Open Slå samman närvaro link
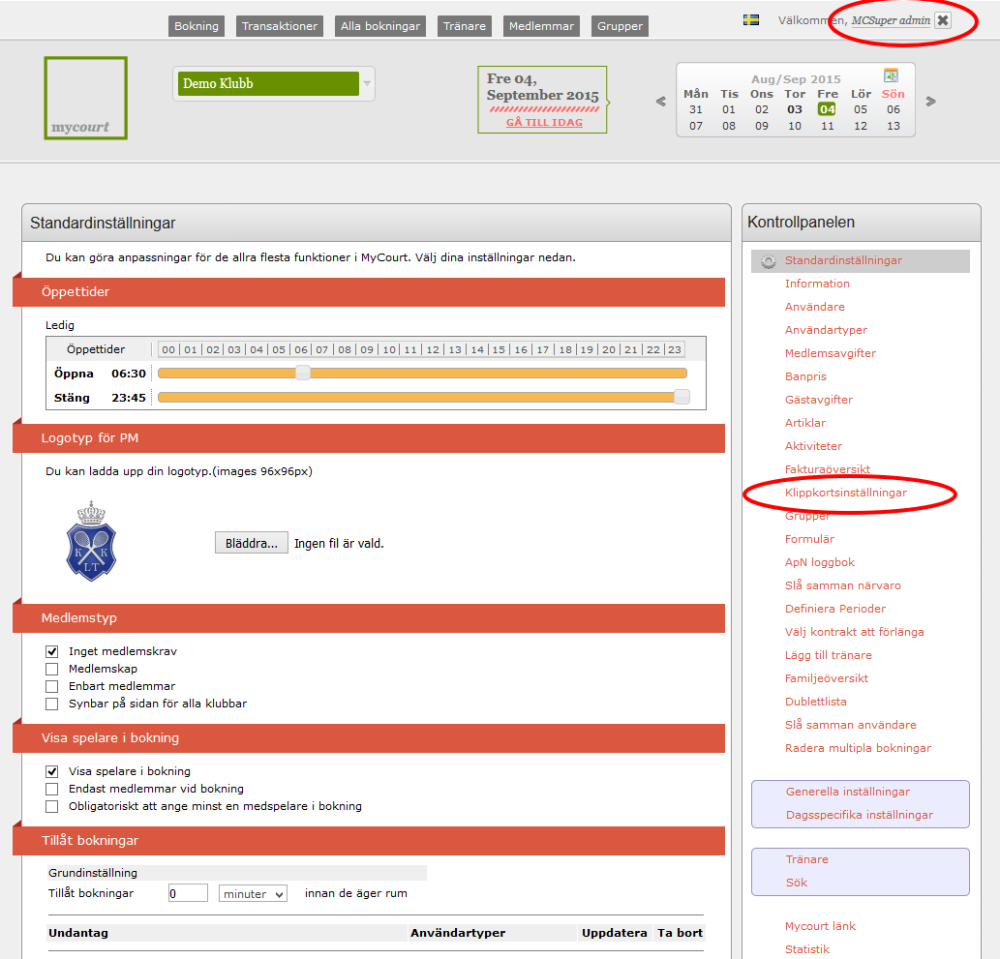The image size is (1000, 959). coord(842,585)
